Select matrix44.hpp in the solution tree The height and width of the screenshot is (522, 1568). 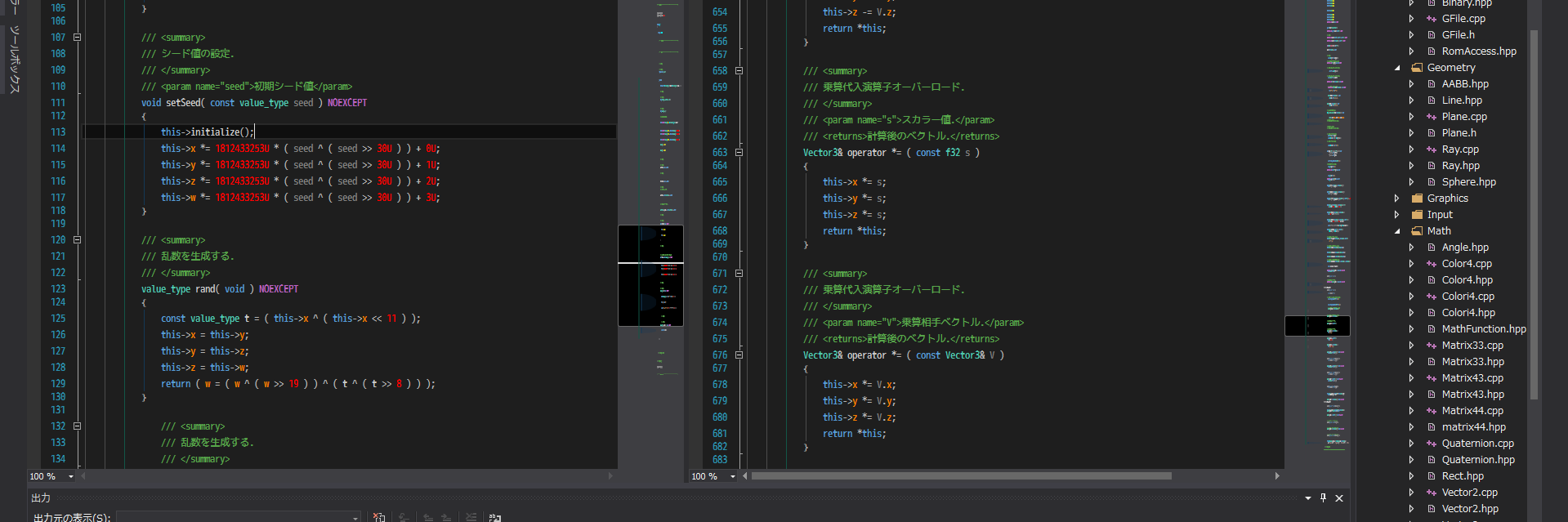pyautogui.click(x=1474, y=427)
